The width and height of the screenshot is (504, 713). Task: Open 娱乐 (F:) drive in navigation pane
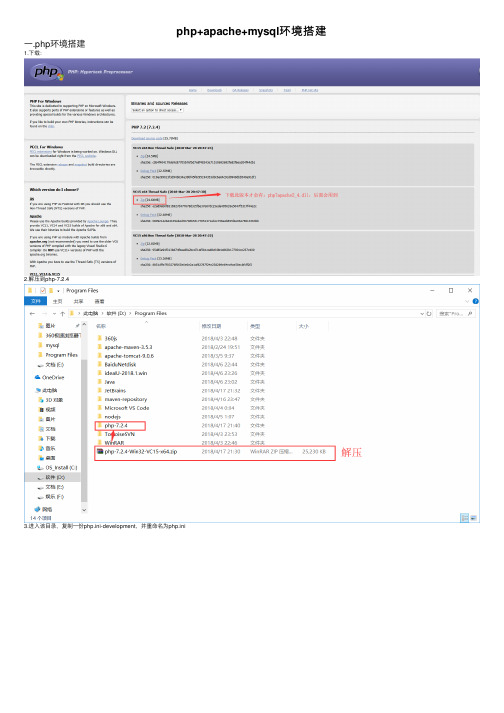[x=55, y=497]
